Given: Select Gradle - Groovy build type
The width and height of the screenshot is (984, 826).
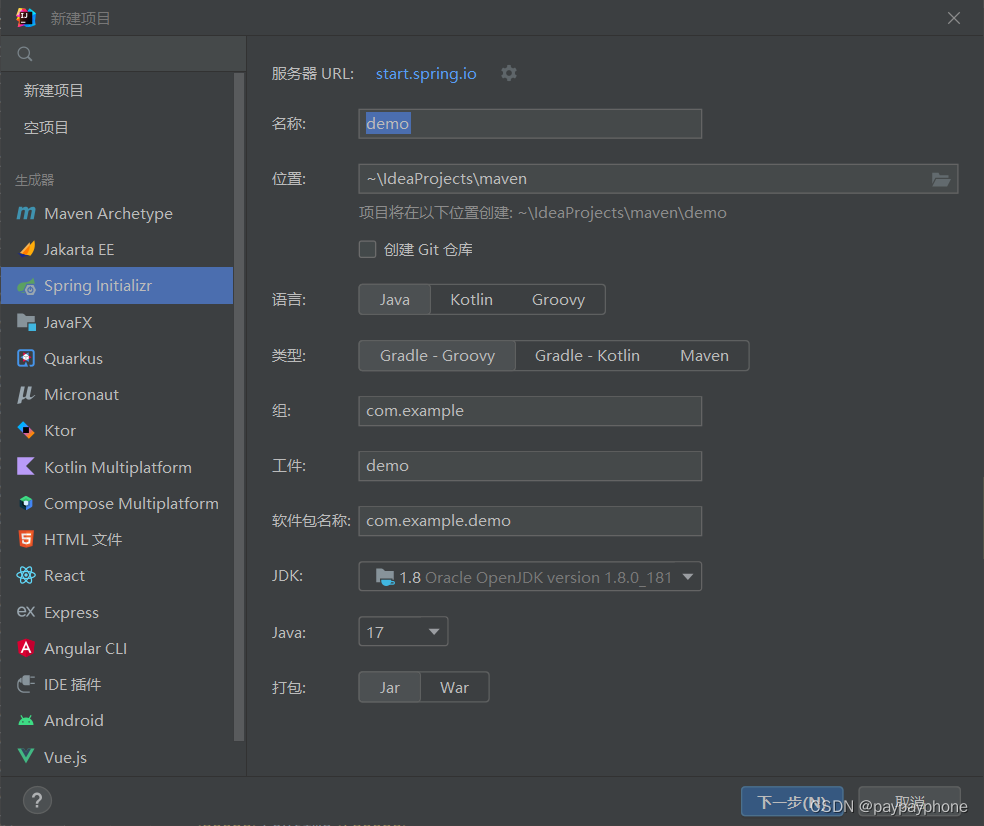Looking at the screenshot, I should coord(436,355).
